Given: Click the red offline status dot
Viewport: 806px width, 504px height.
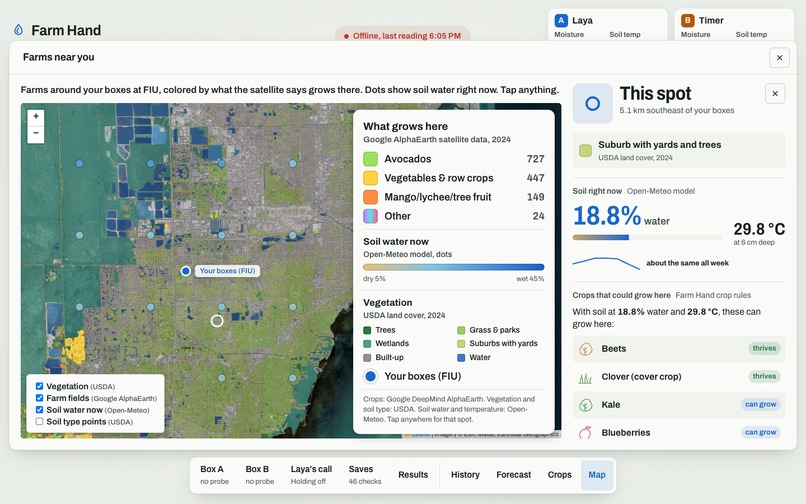Looking at the screenshot, I should (x=346, y=36).
